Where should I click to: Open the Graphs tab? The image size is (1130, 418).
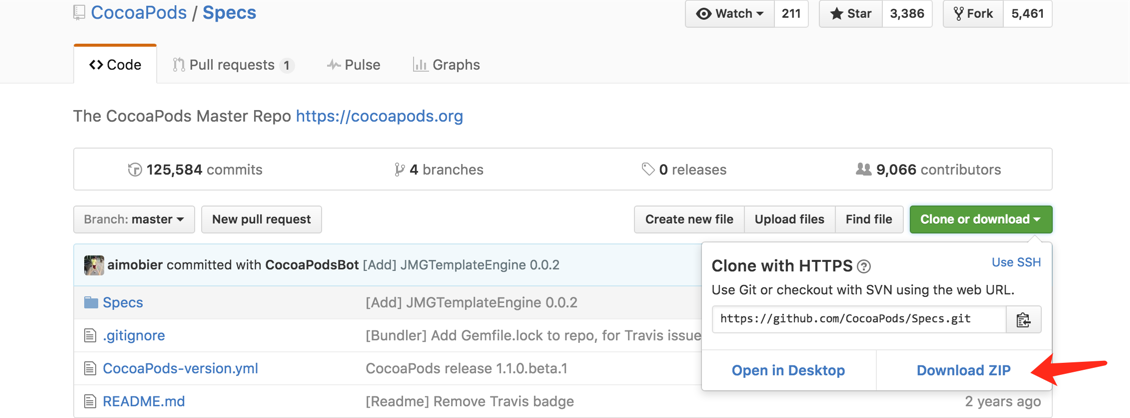click(x=446, y=65)
